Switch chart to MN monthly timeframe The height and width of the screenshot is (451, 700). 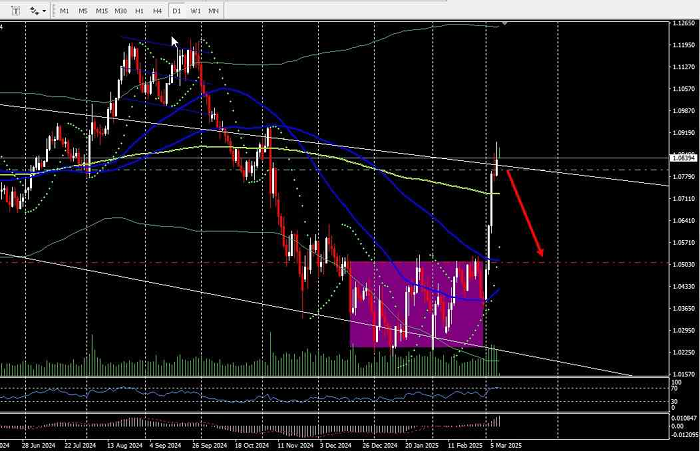click(x=213, y=11)
